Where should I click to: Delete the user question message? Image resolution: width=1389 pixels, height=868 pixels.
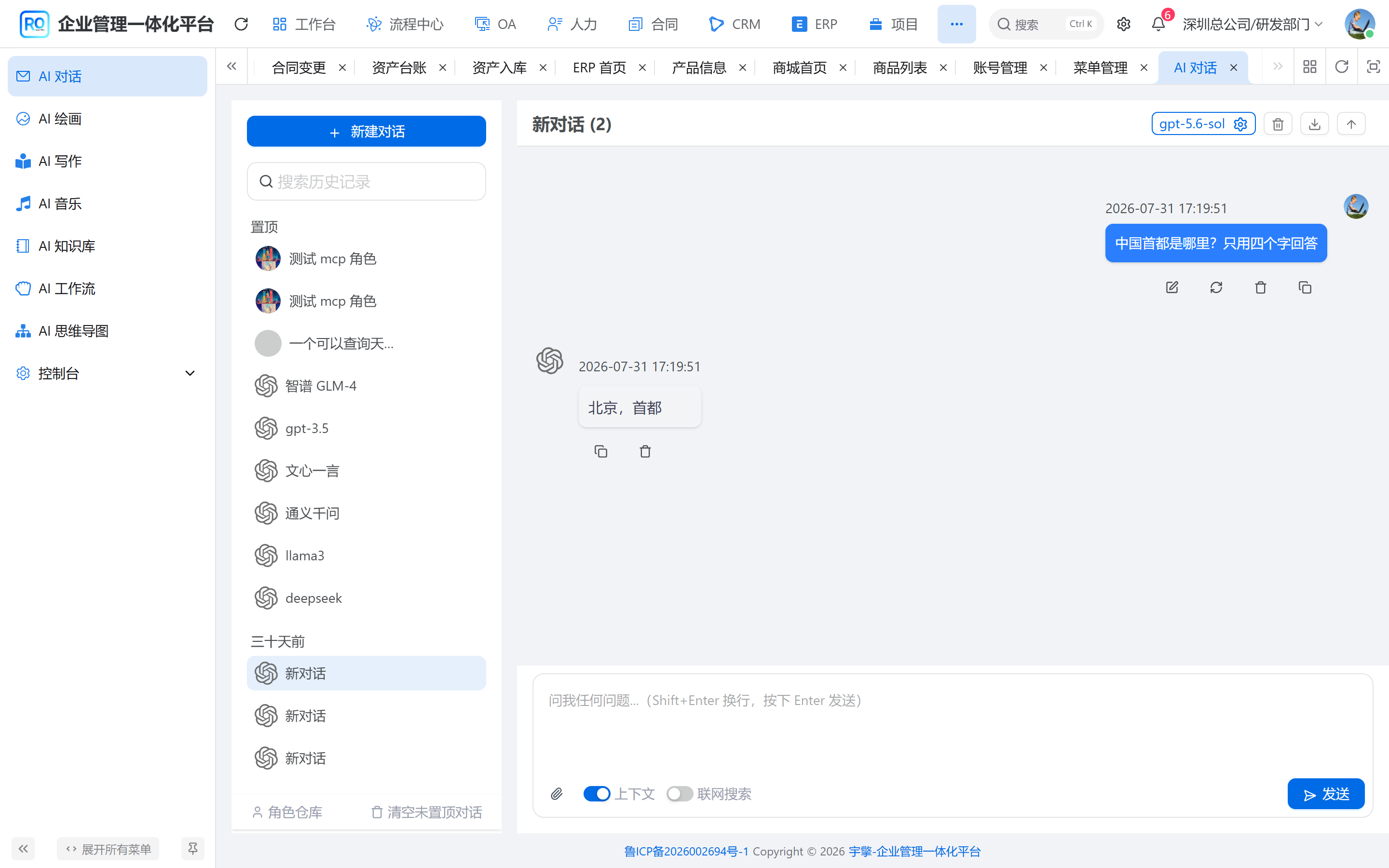coord(1260,287)
